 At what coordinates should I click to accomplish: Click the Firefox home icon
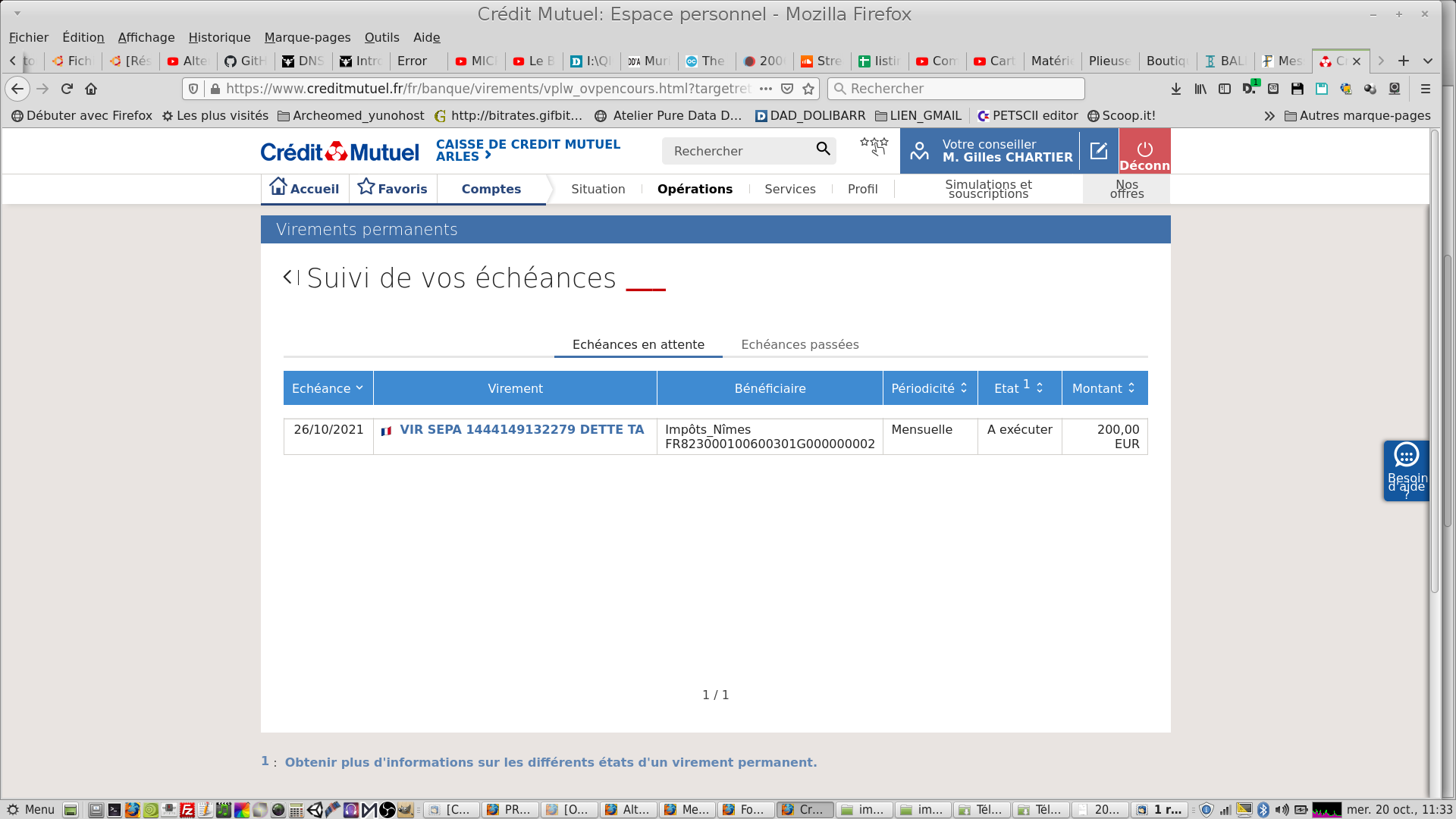tap(91, 89)
